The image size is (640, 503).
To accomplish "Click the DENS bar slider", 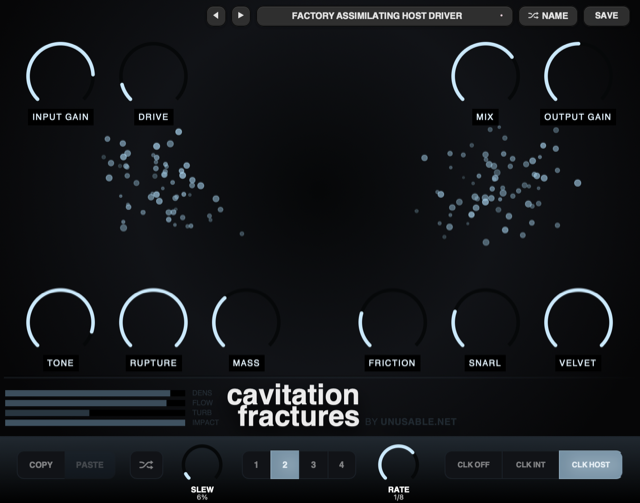I will point(95,393).
